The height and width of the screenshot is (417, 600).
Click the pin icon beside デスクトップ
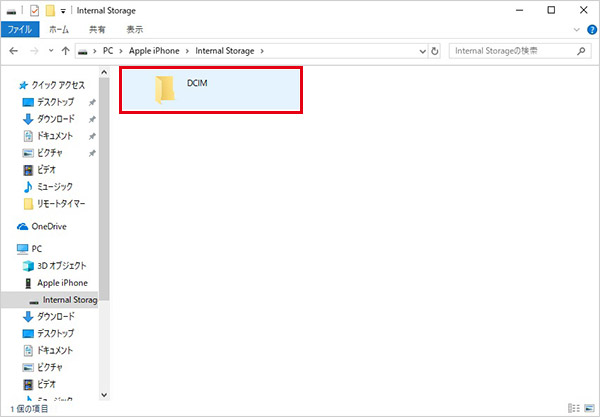[x=92, y=103]
